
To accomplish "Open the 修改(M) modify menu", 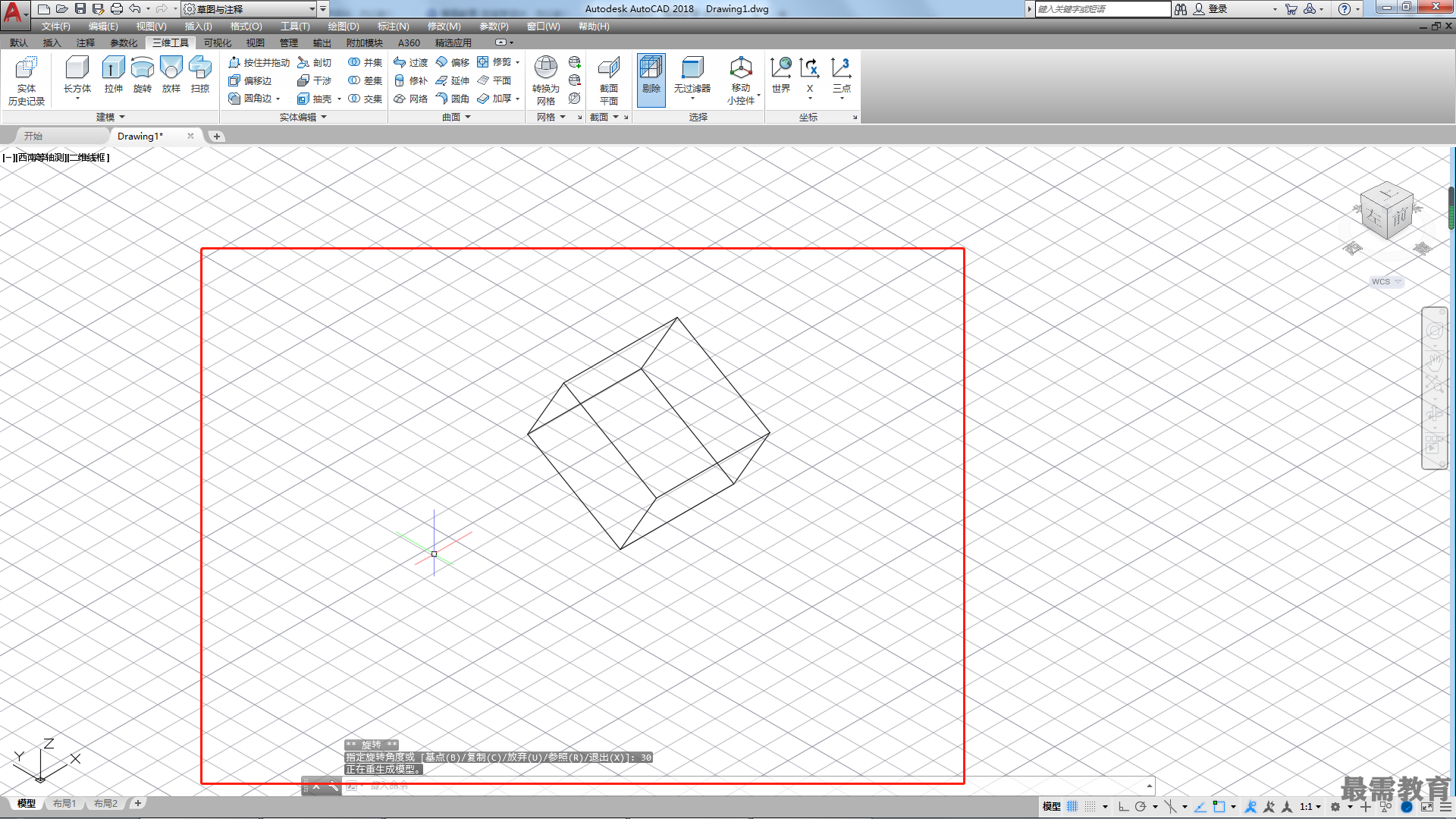I will (x=444, y=27).
